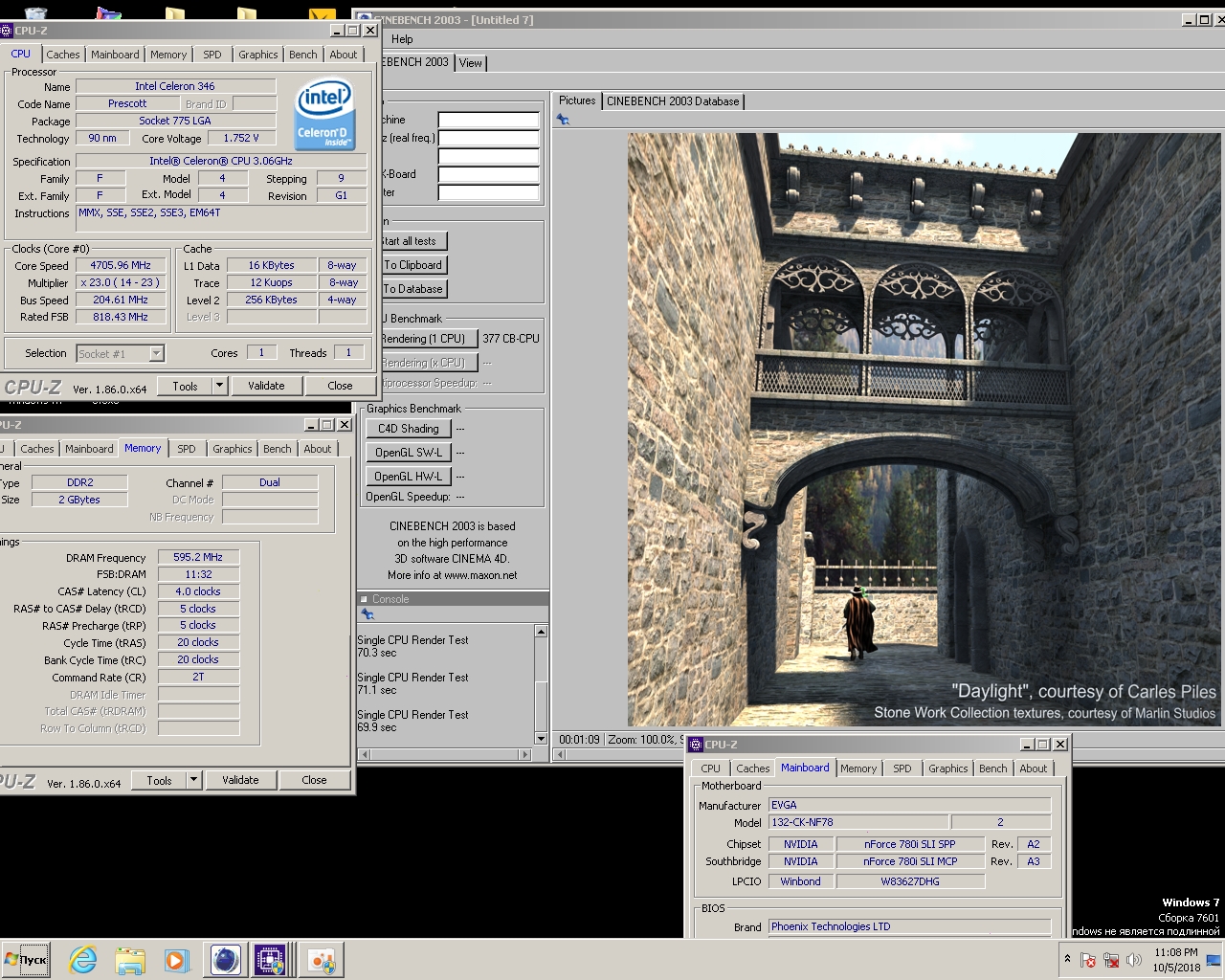Viewport: 1225px width, 980px height.
Task: Switch to Bench tab in top CPU-Z
Action: (303, 55)
